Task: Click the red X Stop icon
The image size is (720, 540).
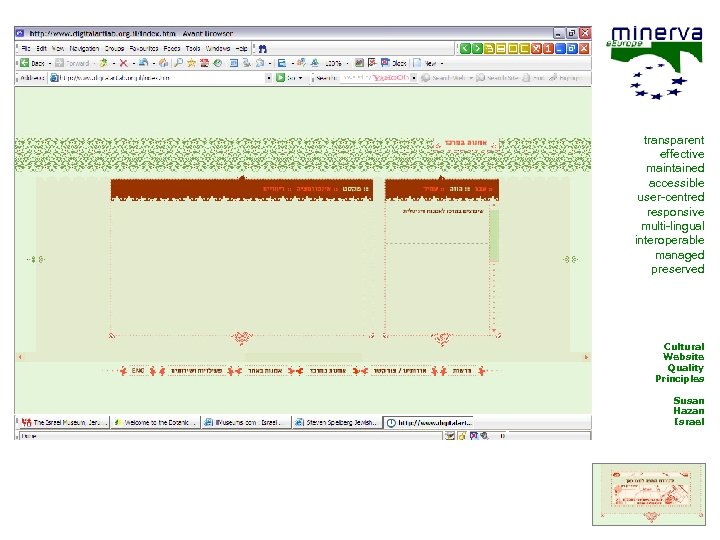Action: pyautogui.click(x=123, y=63)
